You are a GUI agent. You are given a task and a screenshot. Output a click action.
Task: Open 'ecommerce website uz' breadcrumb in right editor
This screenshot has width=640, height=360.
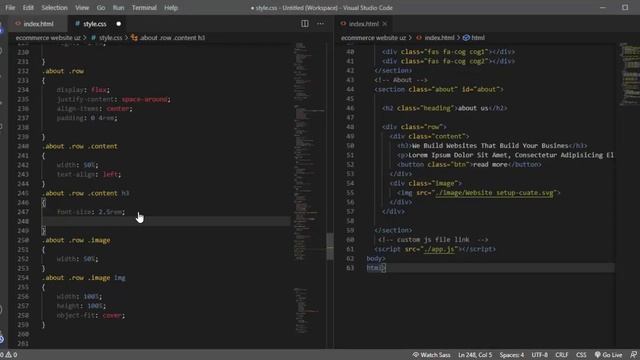373,38
